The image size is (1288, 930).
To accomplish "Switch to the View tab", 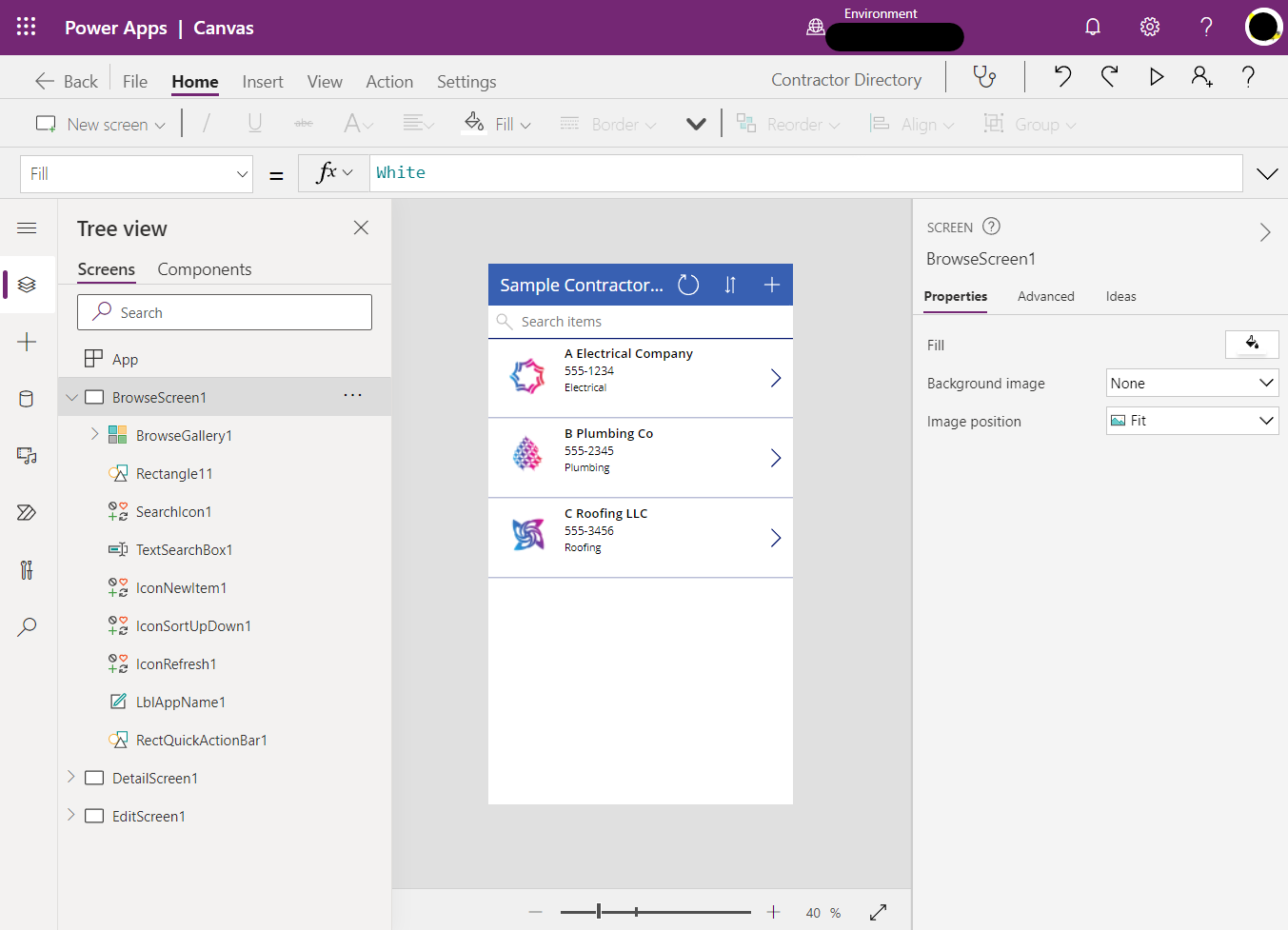I will 325,81.
